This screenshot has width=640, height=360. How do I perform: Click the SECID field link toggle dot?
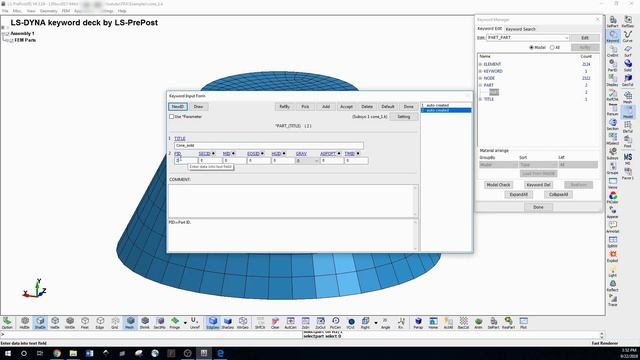tap(213, 153)
